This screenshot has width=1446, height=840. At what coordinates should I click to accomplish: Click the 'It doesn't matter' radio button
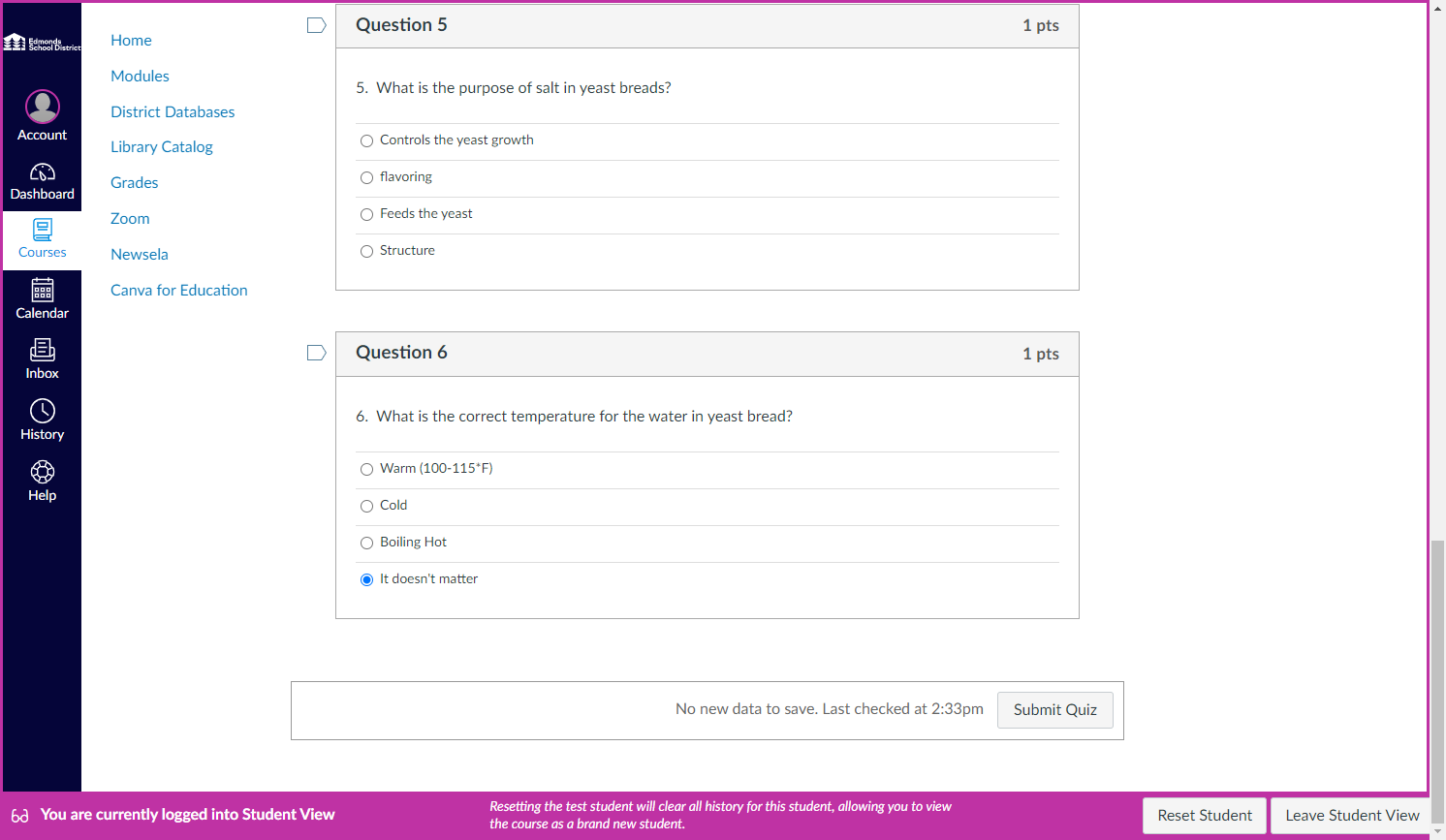(x=366, y=580)
